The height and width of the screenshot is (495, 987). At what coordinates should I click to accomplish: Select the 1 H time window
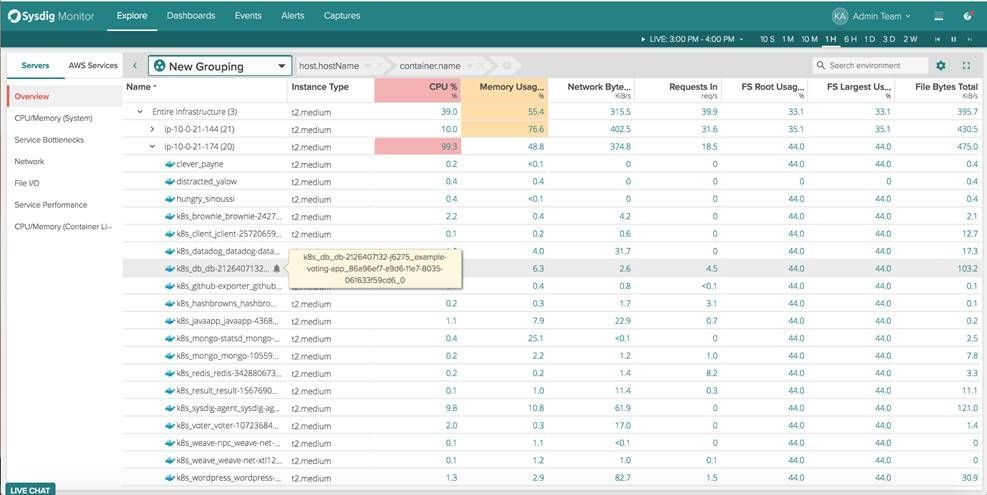tap(830, 39)
